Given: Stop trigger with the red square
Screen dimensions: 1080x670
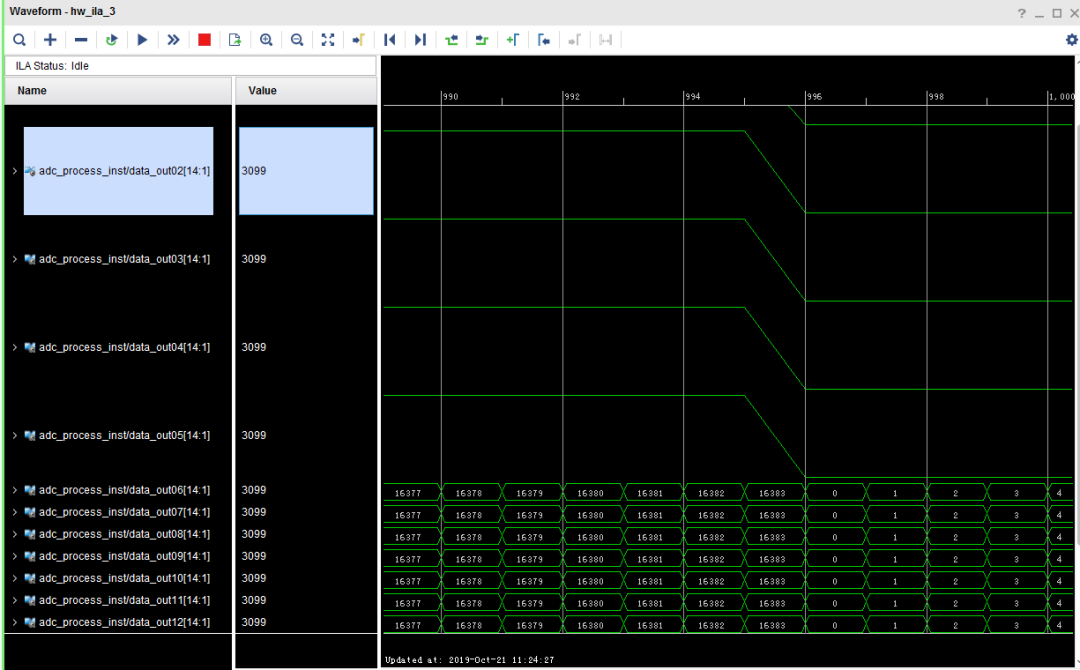Looking at the screenshot, I should 204,40.
